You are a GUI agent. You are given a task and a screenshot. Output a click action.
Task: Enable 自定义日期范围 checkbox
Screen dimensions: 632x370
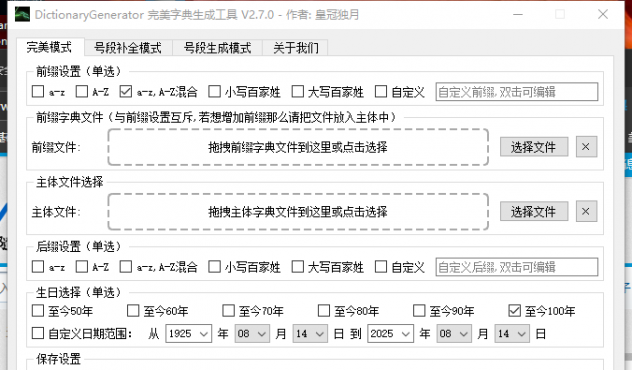(38, 333)
